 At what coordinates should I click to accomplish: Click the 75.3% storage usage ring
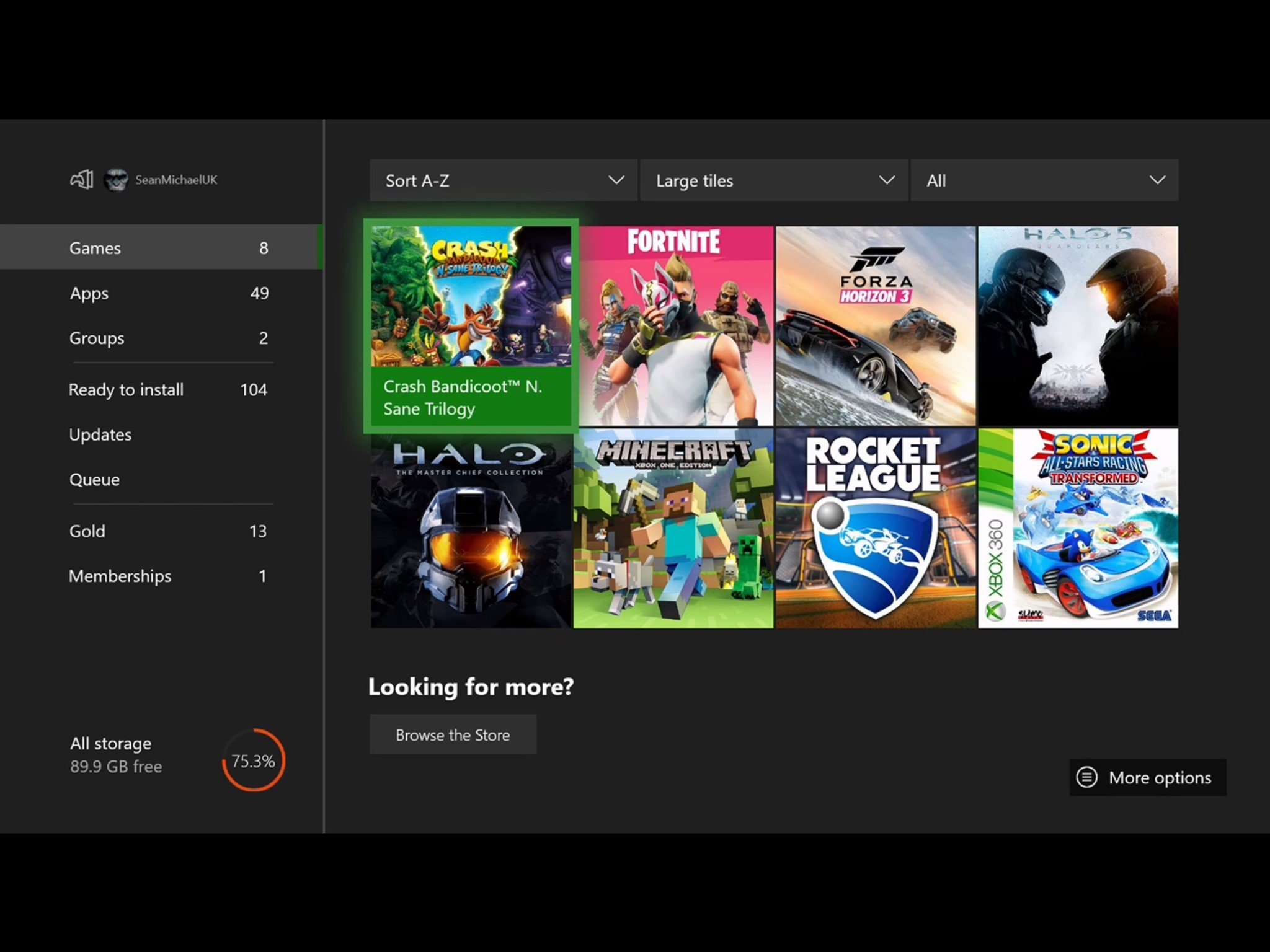click(254, 760)
